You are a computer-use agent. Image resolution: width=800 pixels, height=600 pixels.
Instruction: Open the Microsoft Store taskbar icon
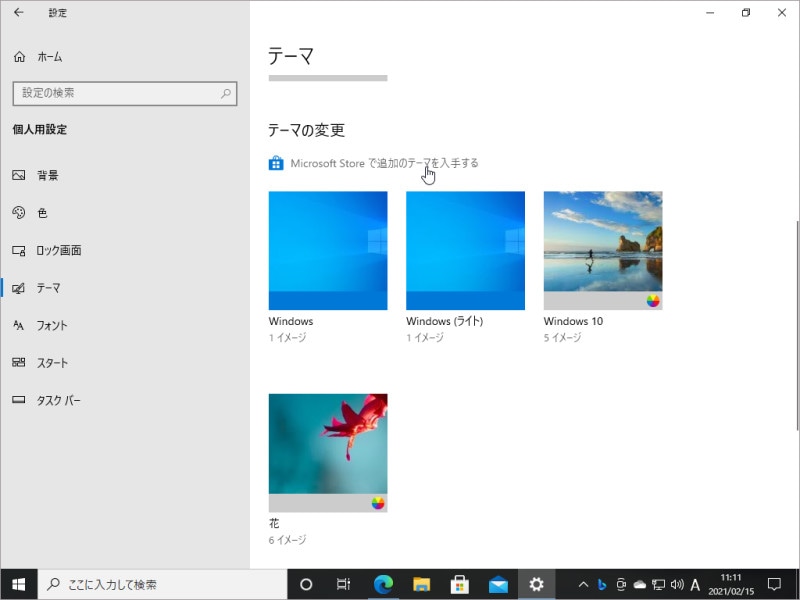(459, 585)
